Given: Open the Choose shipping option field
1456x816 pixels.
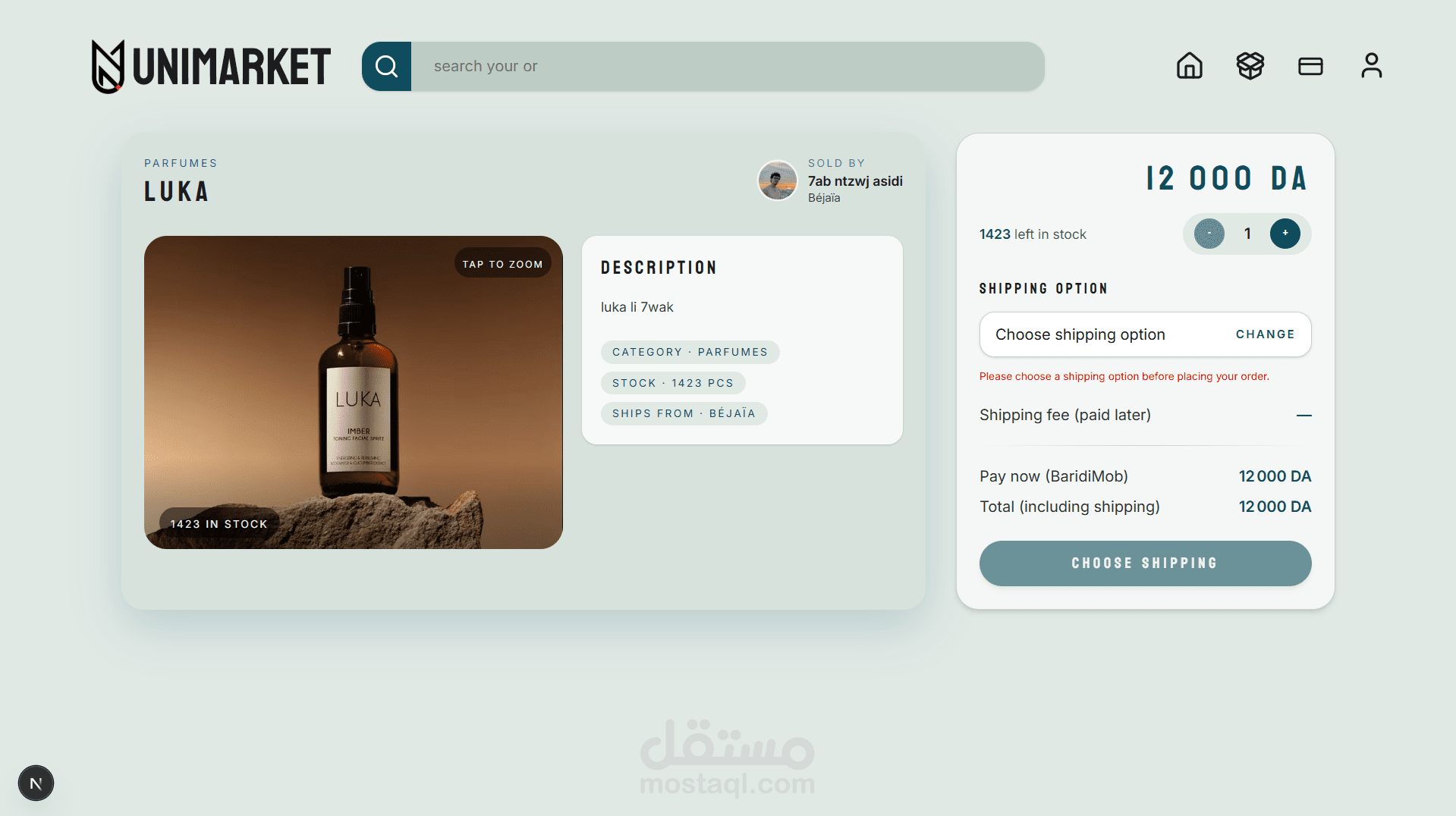Looking at the screenshot, I should tap(1145, 334).
